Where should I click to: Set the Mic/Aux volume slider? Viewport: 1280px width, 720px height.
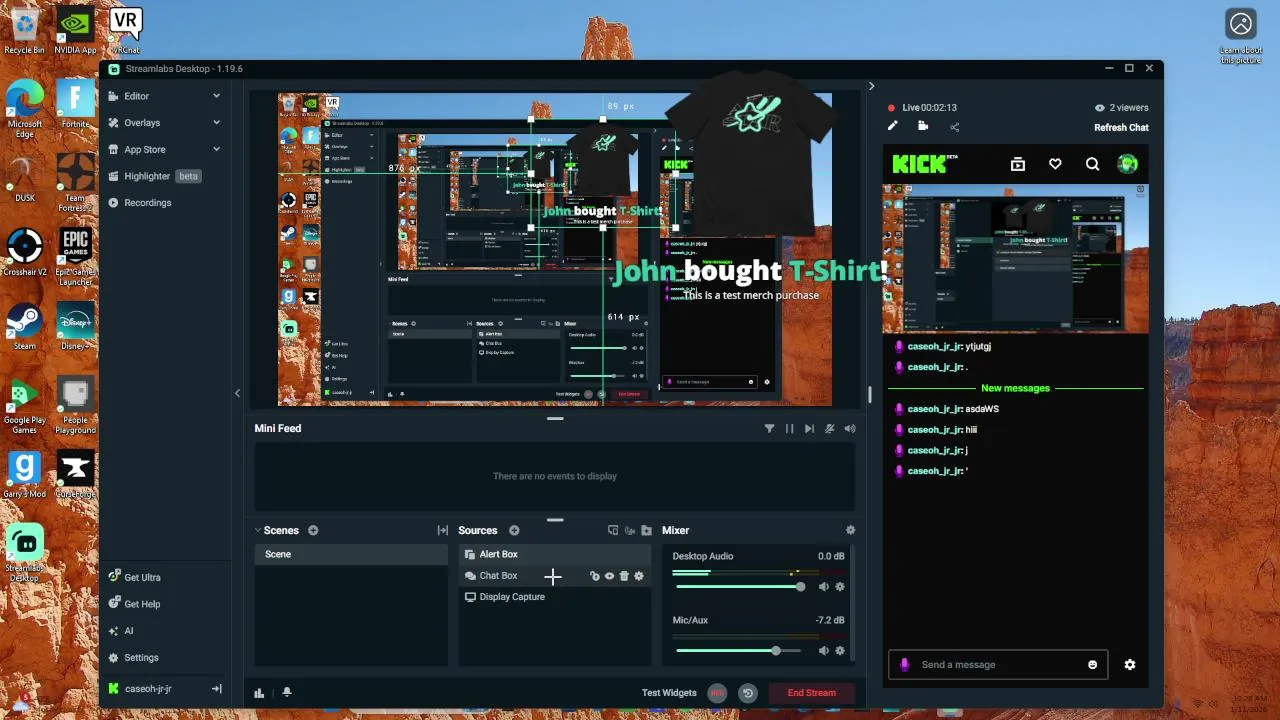coord(739,651)
